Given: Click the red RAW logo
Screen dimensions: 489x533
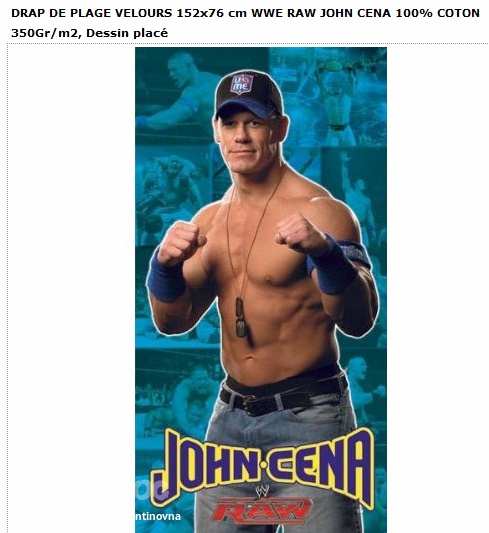Looking at the screenshot, I should tap(262, 511).
